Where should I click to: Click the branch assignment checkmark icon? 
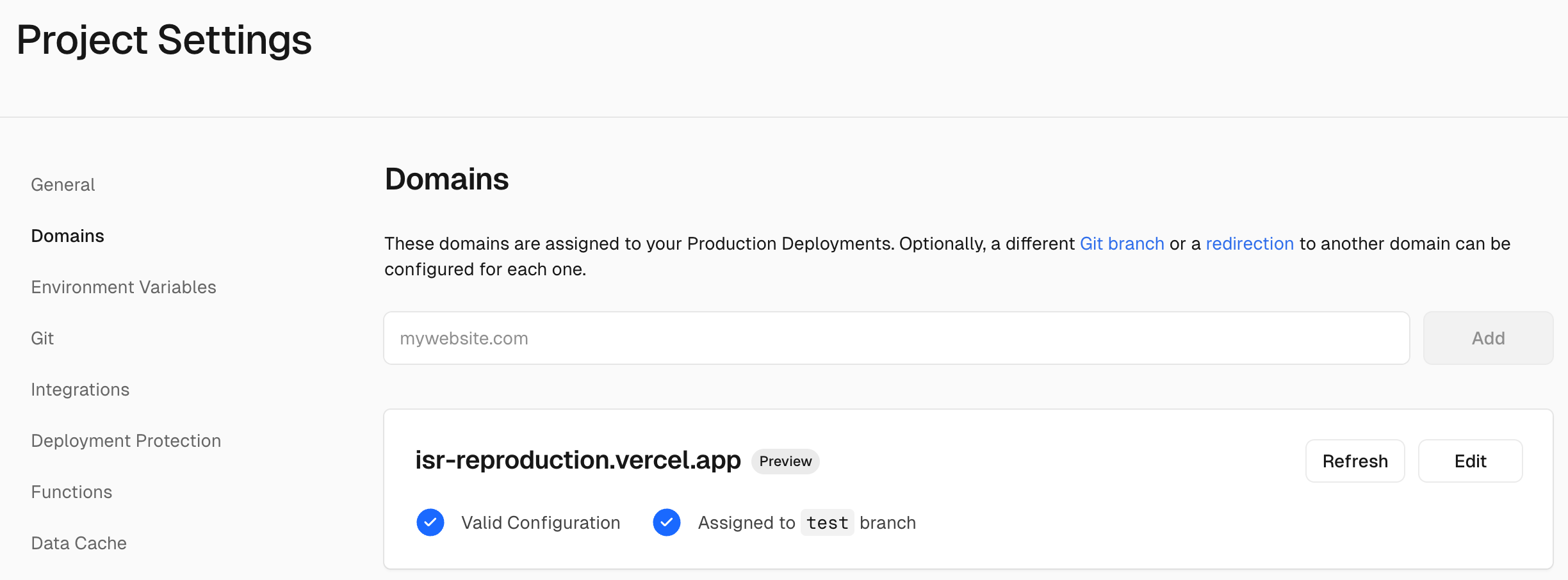pyautogui.click(x=666, y=522)
